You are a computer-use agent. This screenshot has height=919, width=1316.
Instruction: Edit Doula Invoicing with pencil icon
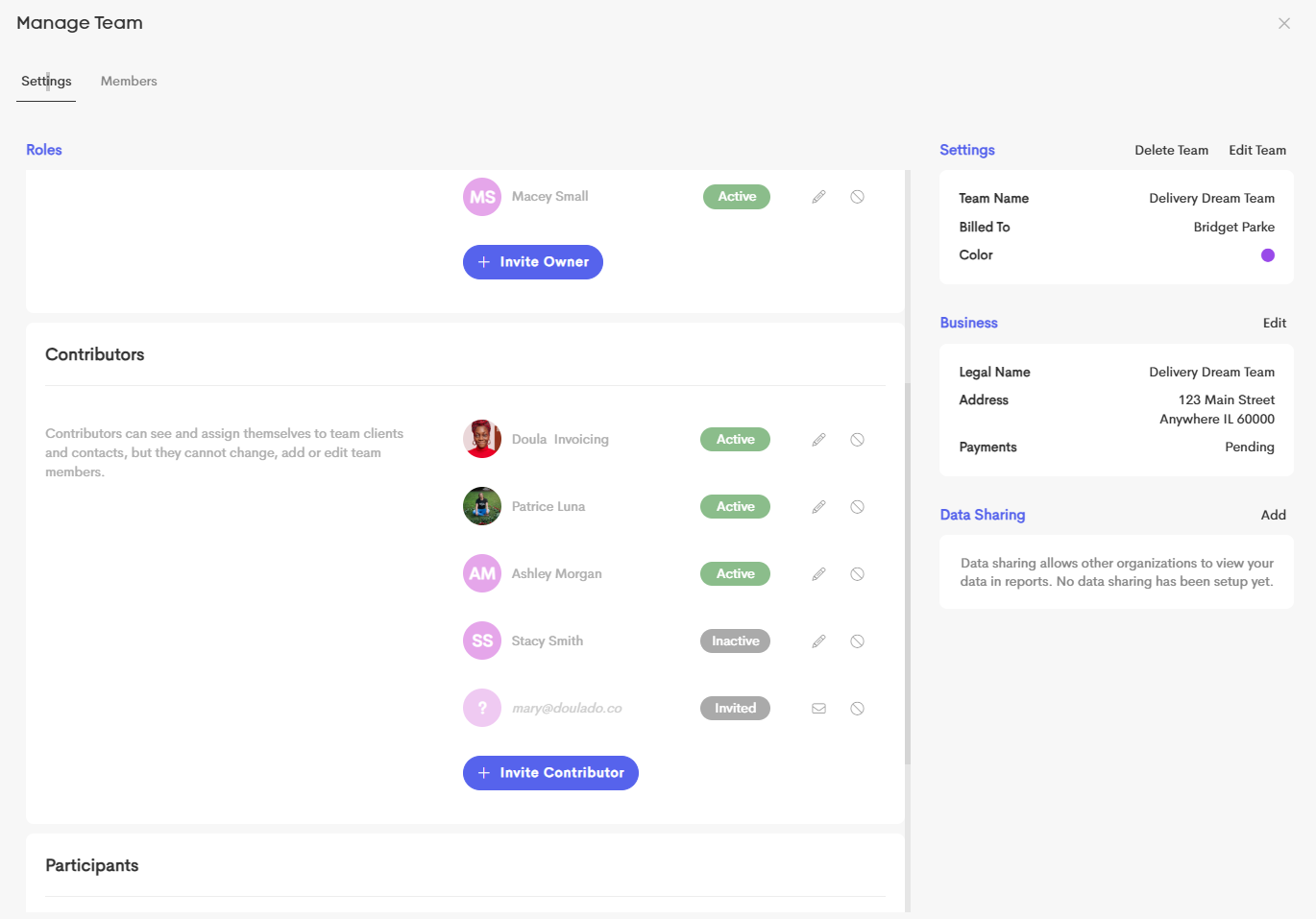pos(818,440)
